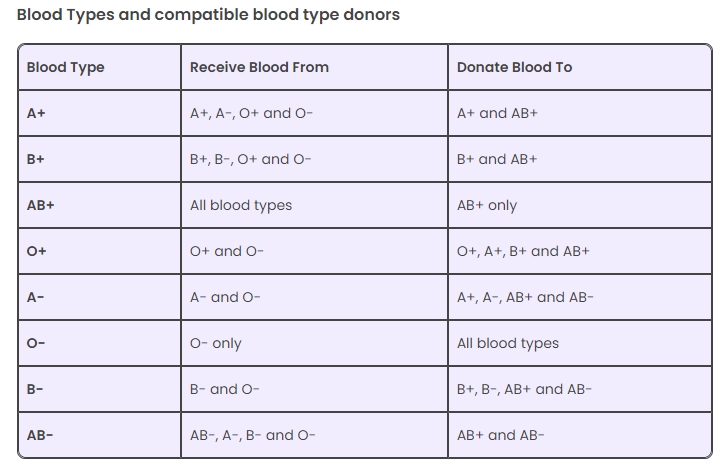Select the "Receive Blood From" column header

point(259,67)
